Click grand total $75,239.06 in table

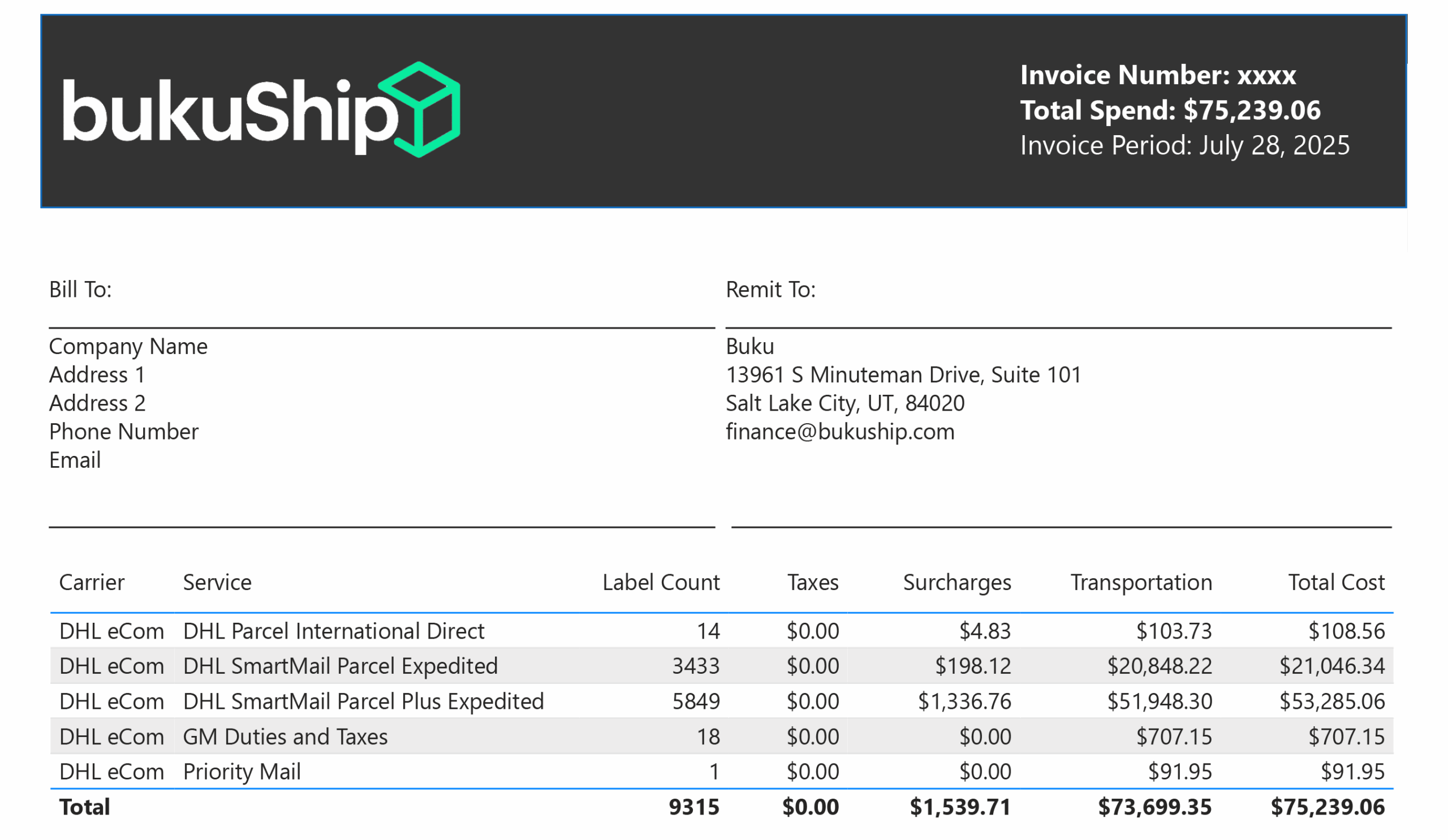click(x=1328, y=808)
